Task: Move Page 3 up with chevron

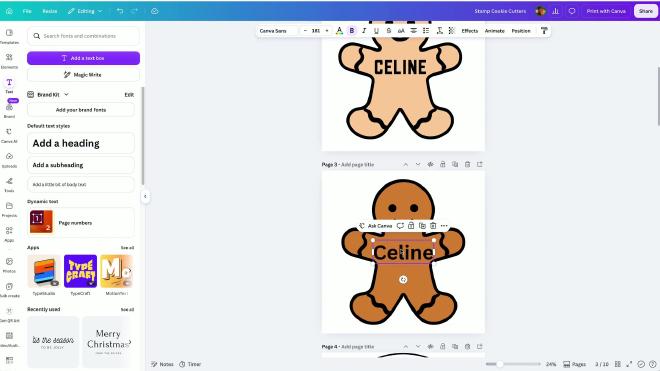Action: coord(405,164)
